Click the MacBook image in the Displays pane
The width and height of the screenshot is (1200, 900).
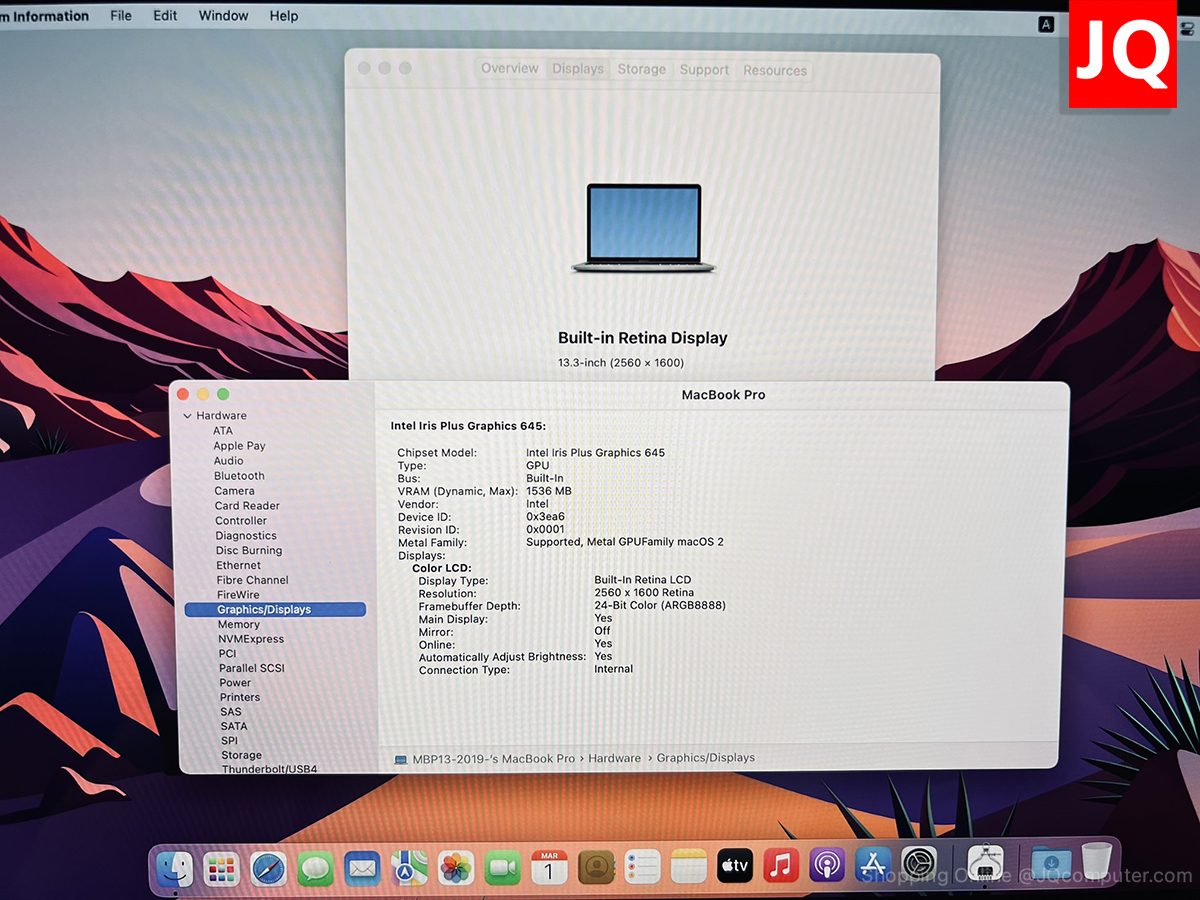[x=644, y=228]
